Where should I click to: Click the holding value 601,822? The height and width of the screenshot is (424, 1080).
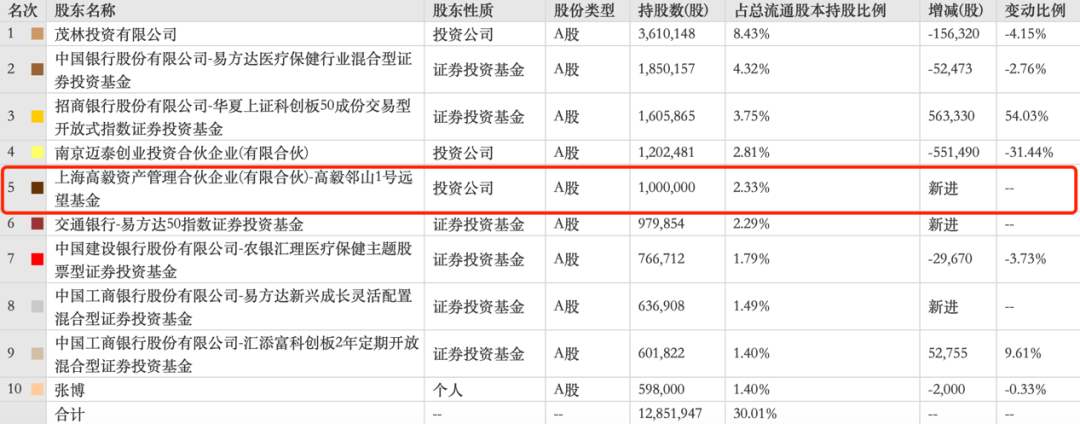pos(661,354)
